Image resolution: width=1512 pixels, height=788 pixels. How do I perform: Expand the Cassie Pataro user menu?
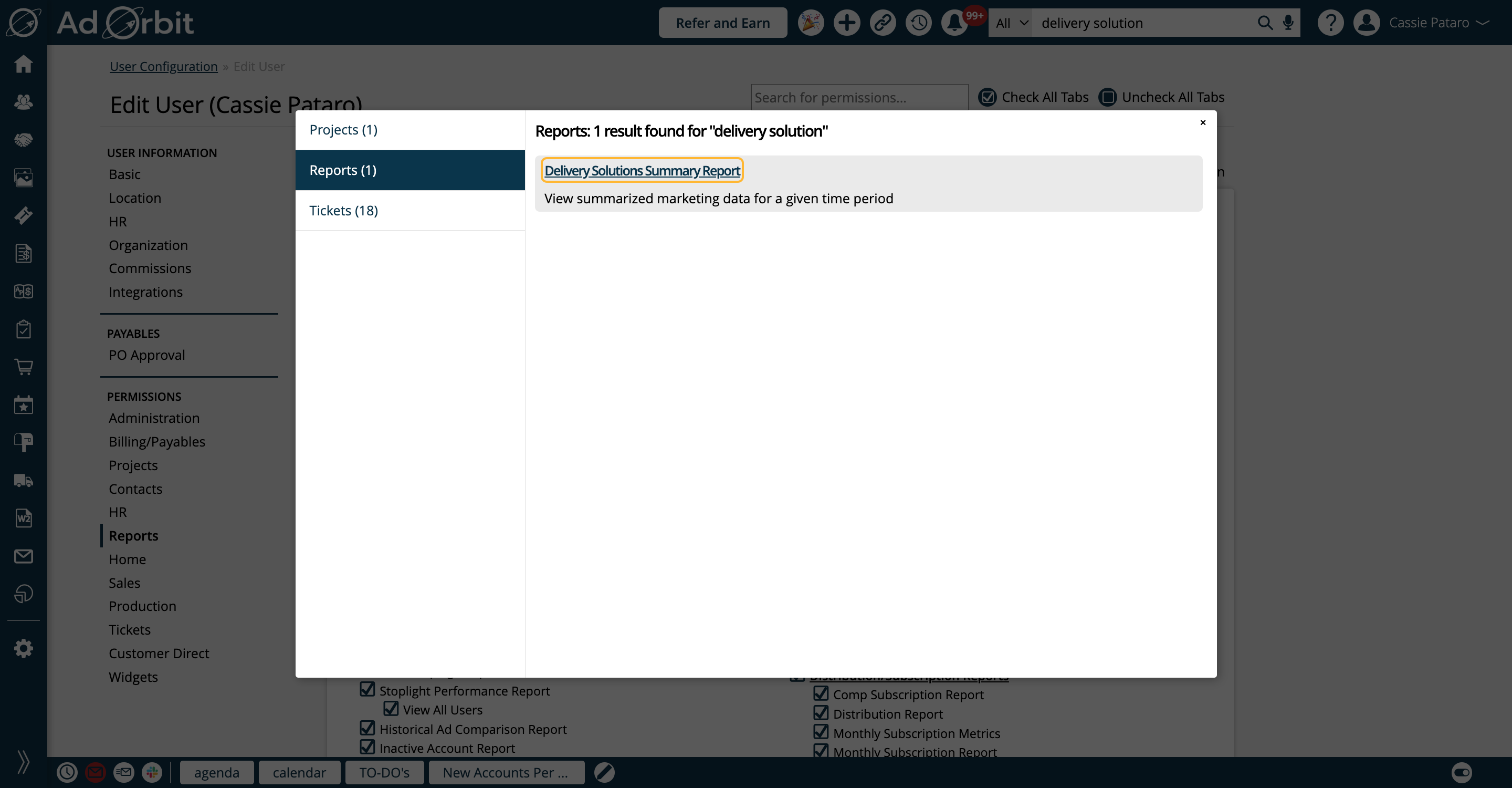pyautogui.click(x=1439, y=23)
